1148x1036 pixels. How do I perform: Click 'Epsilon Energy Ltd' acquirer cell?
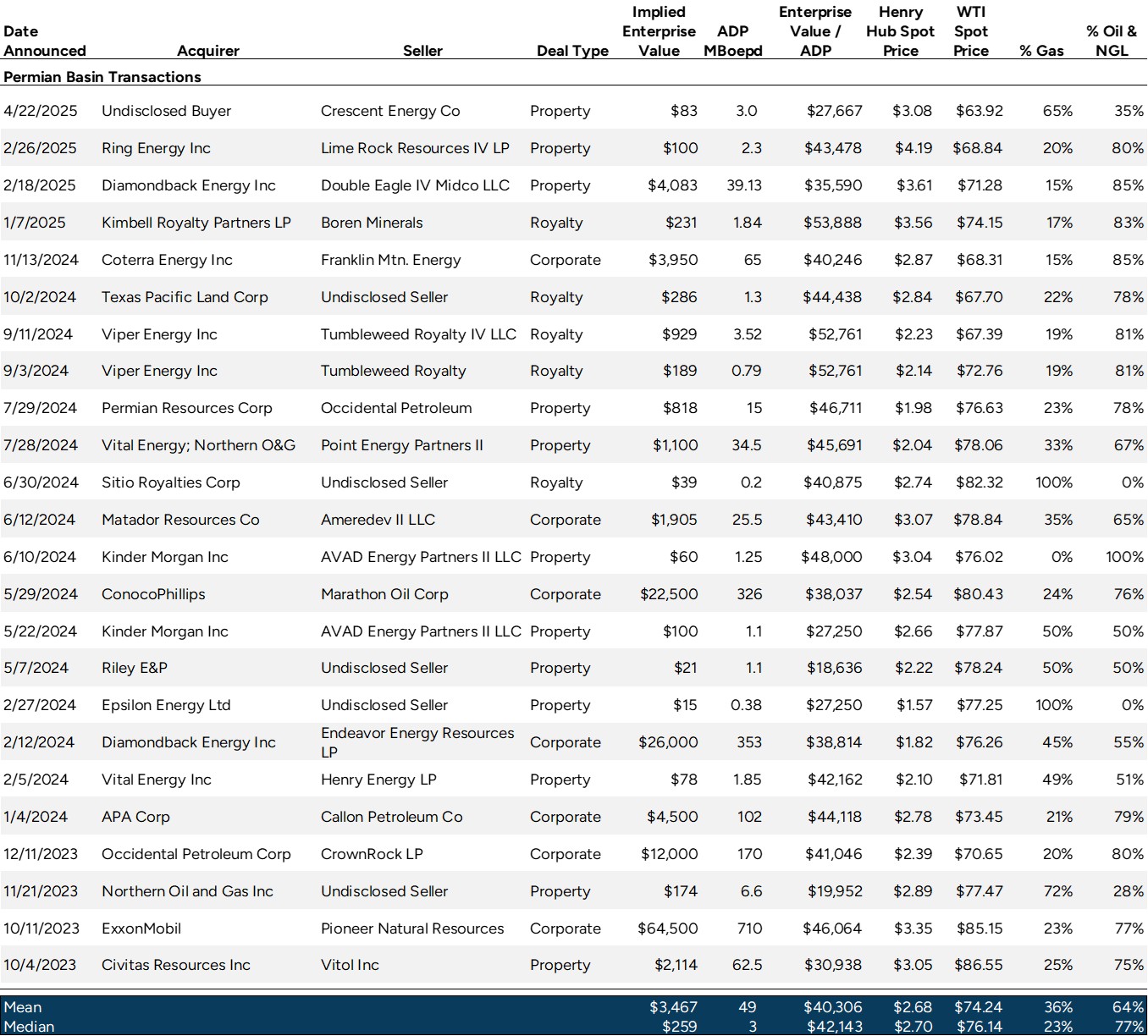coord(166,705)
